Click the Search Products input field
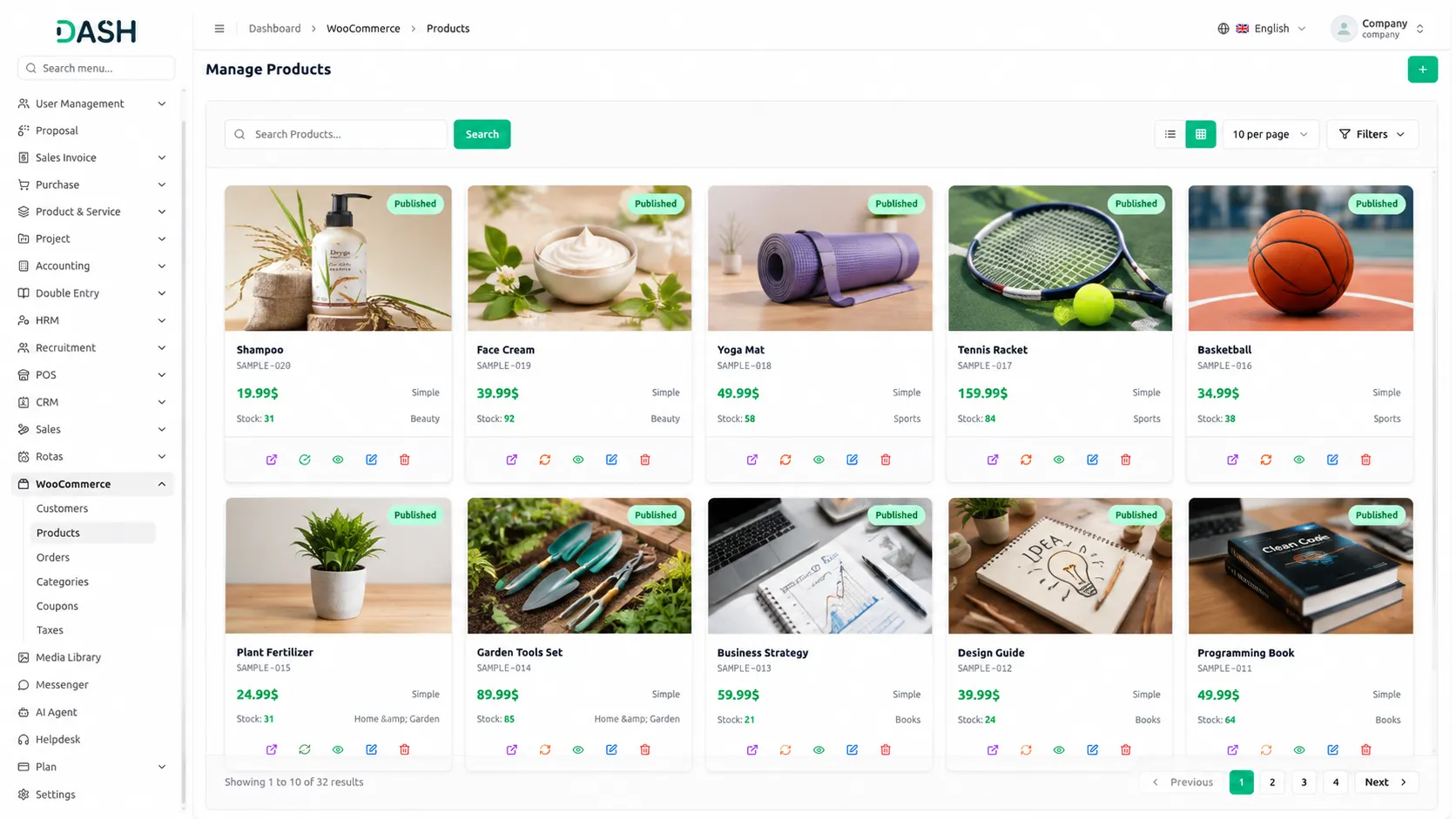The height and width of the screenshot is (819, 1456). click(336, 134)
